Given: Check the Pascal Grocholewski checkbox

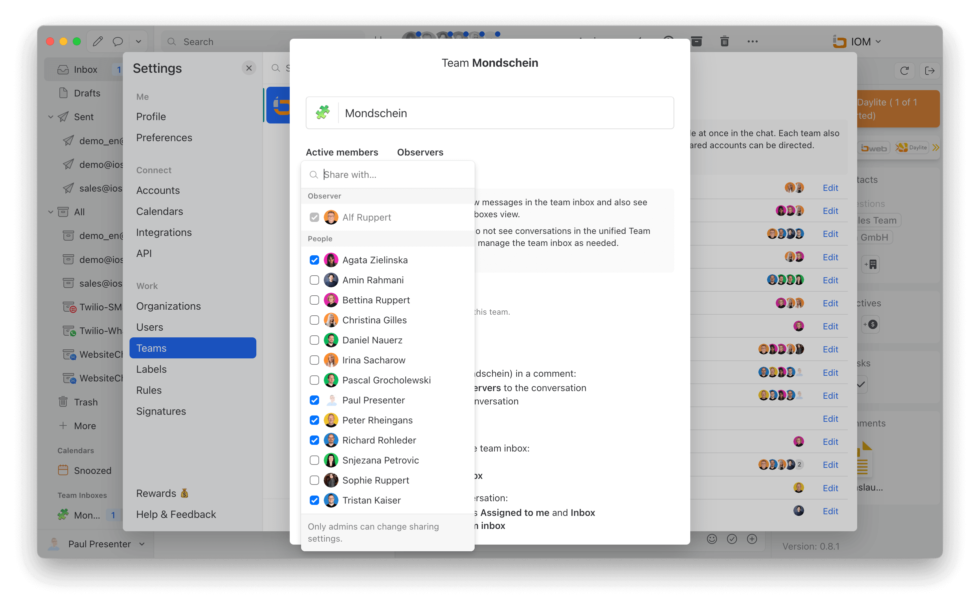Looking at the screenshot, I should tap(314, 379).
